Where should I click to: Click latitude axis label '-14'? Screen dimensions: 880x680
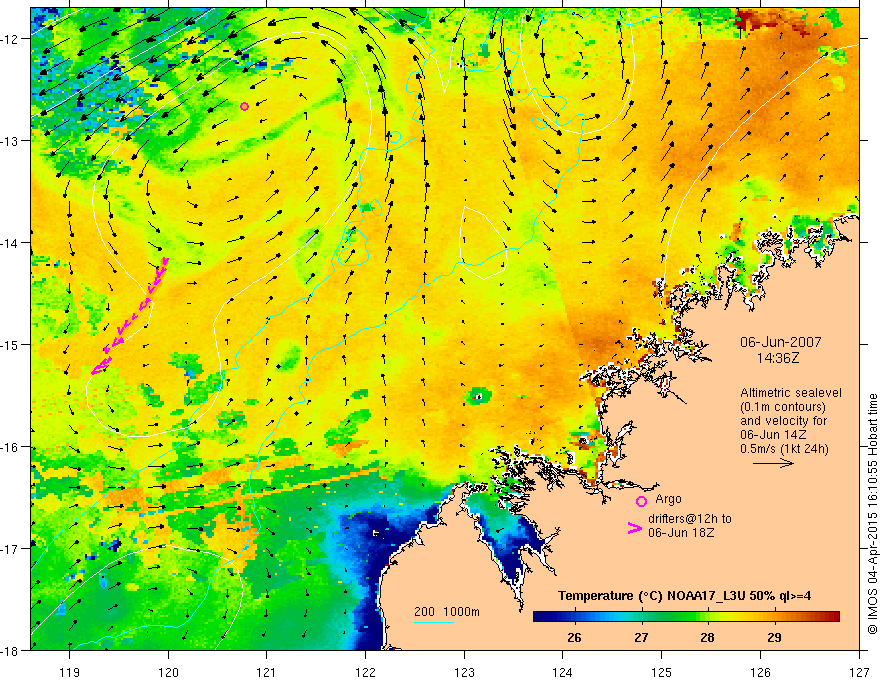click(10, 243)
